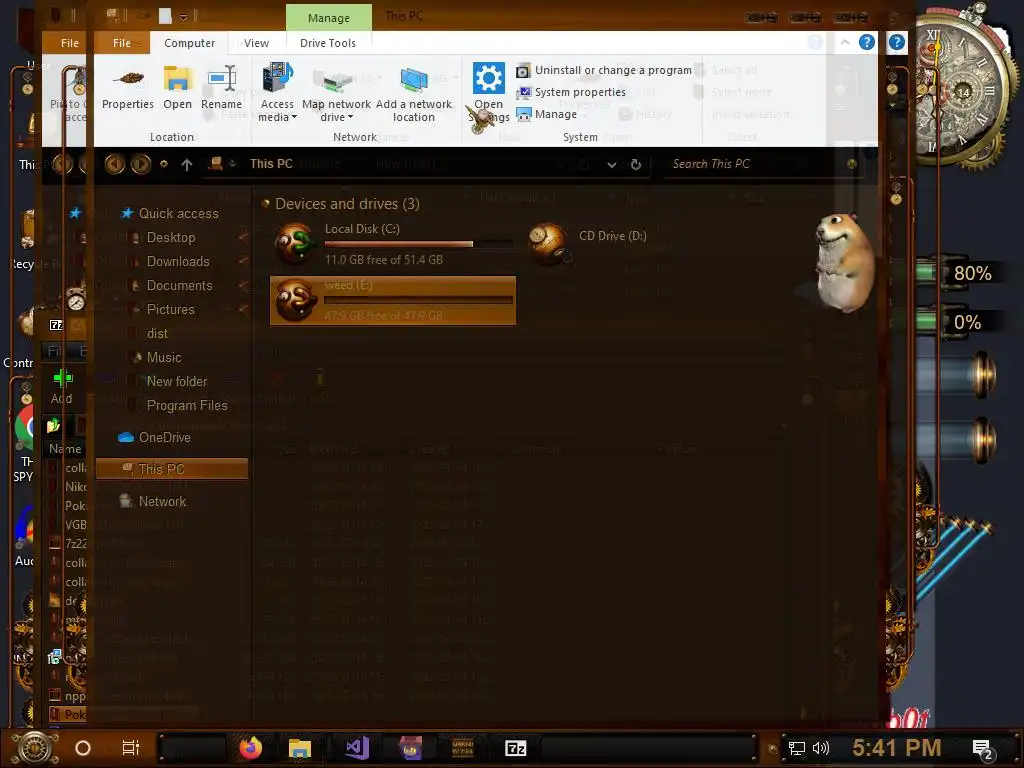Select the weed (E:) drive
The height and width of the screenshot is (768, 1024).
click(392, 300)
